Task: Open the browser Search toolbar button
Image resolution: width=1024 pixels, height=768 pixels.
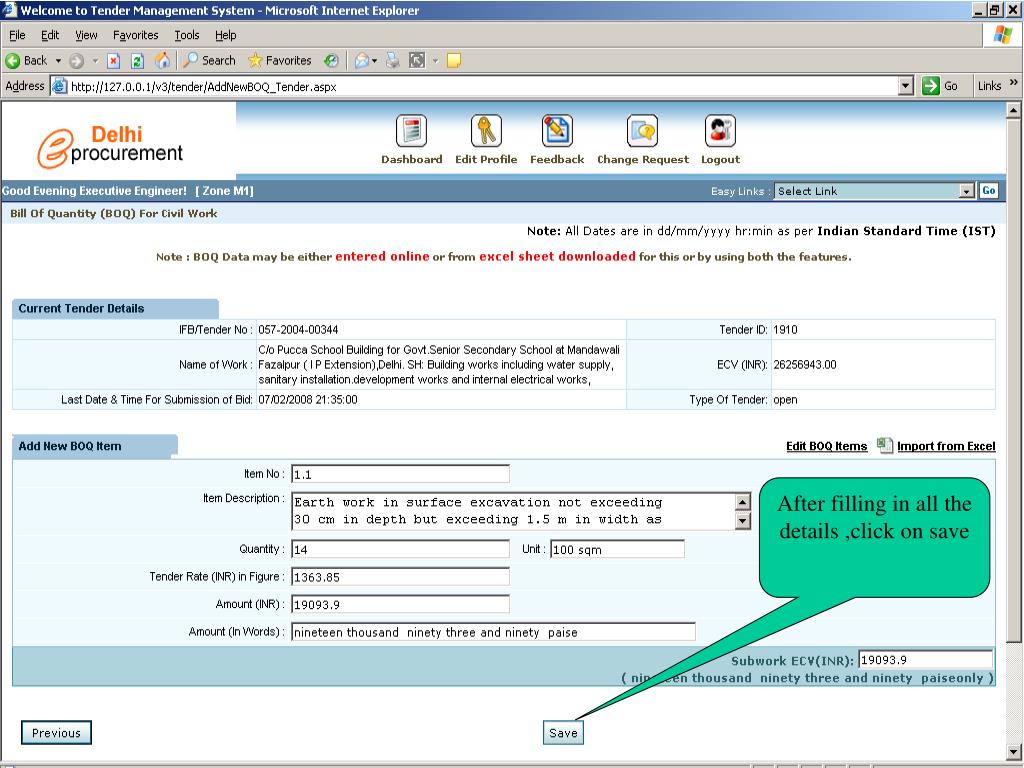Action: tap(209, 61)
